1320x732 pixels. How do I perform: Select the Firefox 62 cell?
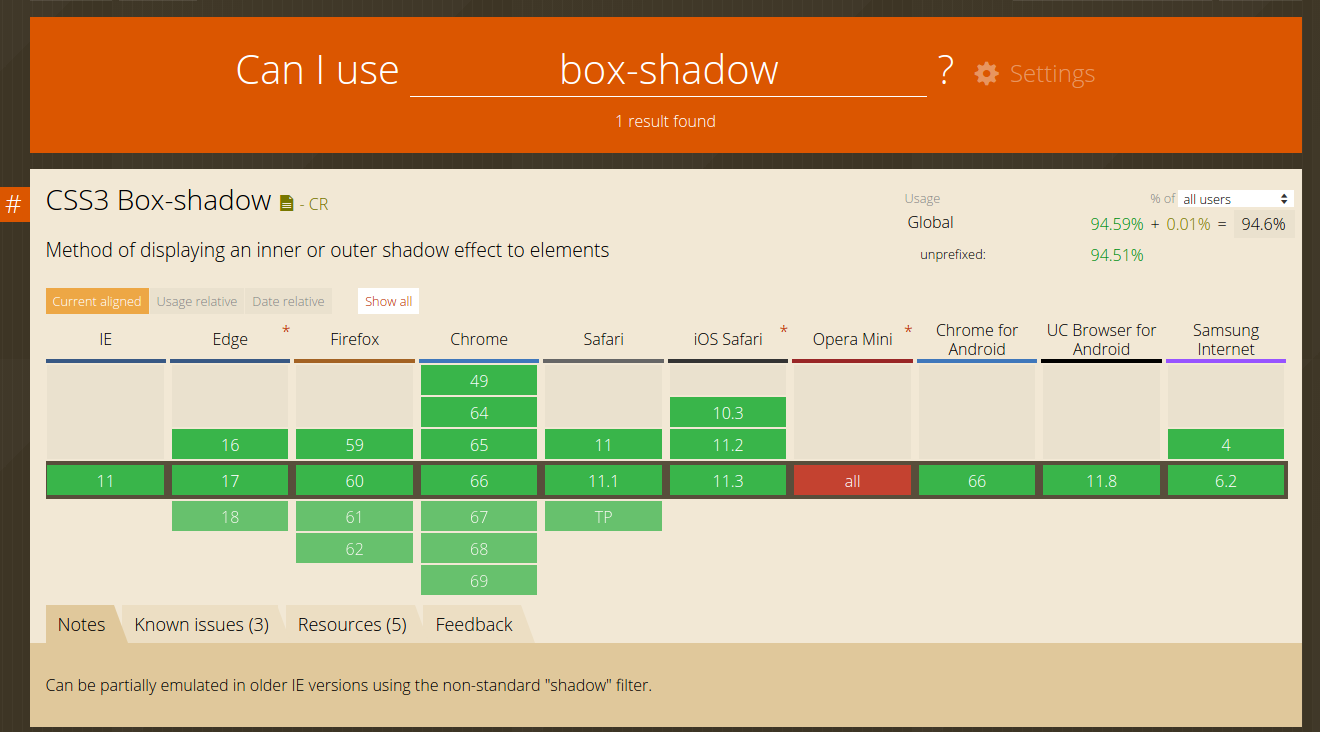[x=354, y=549]
